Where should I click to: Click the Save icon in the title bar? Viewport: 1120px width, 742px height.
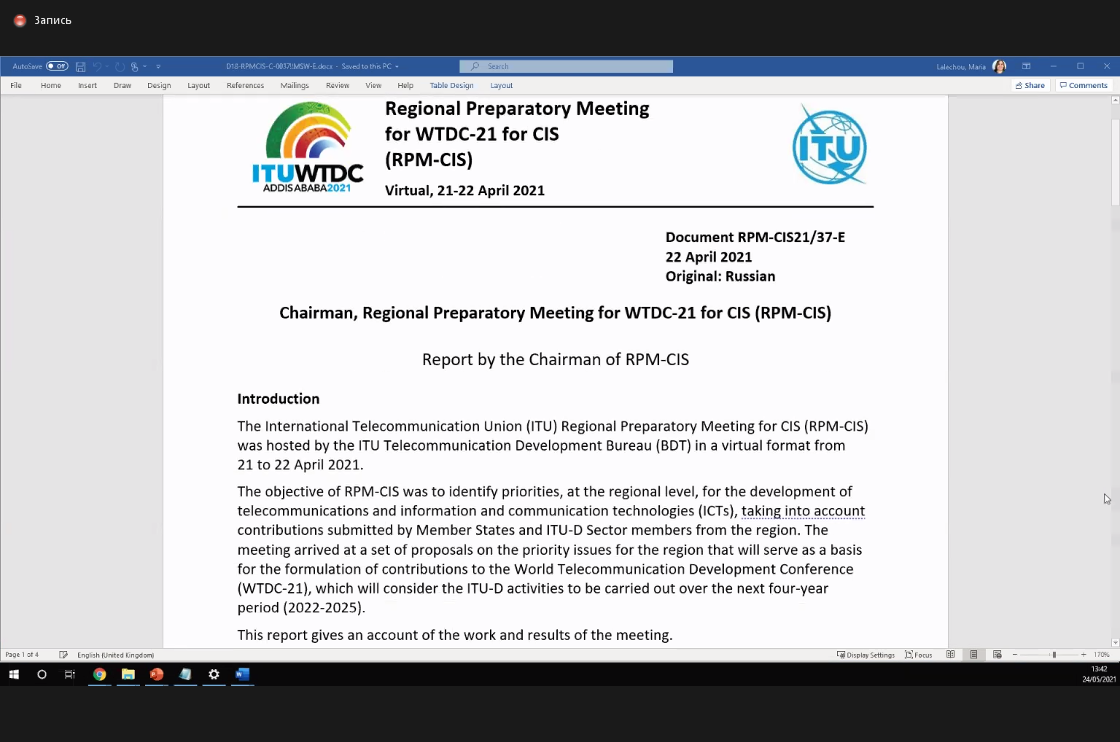81,66
